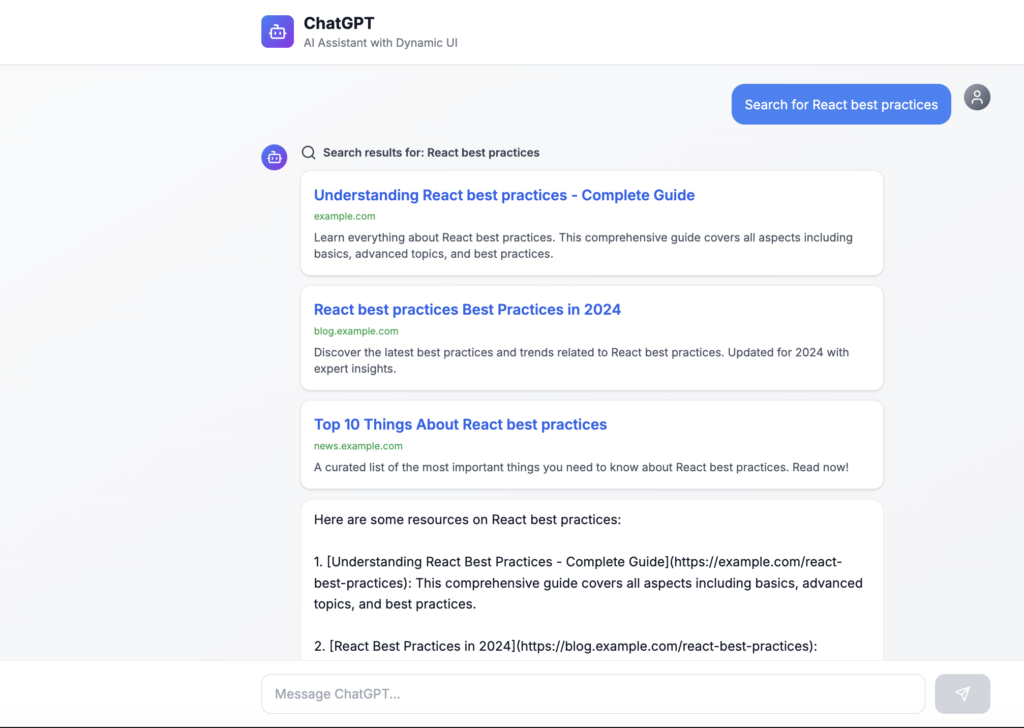Click the curated list description in third result
This screenshot has width=1024, height=728.
(x=581, y=468)
